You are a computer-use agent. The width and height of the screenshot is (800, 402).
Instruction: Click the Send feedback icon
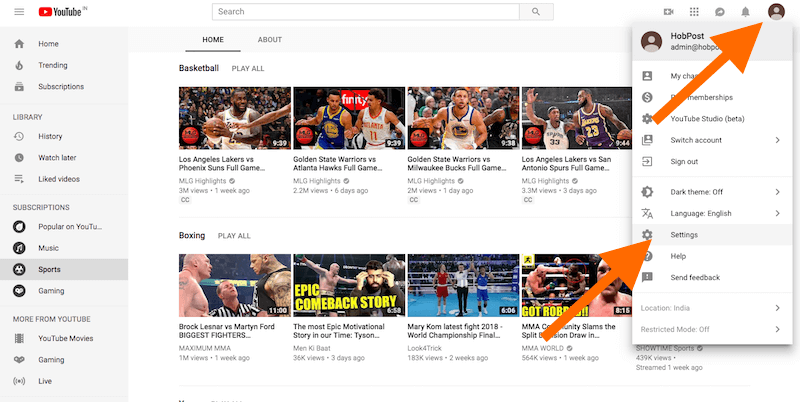pyautogui.click(x=647, y=278)
